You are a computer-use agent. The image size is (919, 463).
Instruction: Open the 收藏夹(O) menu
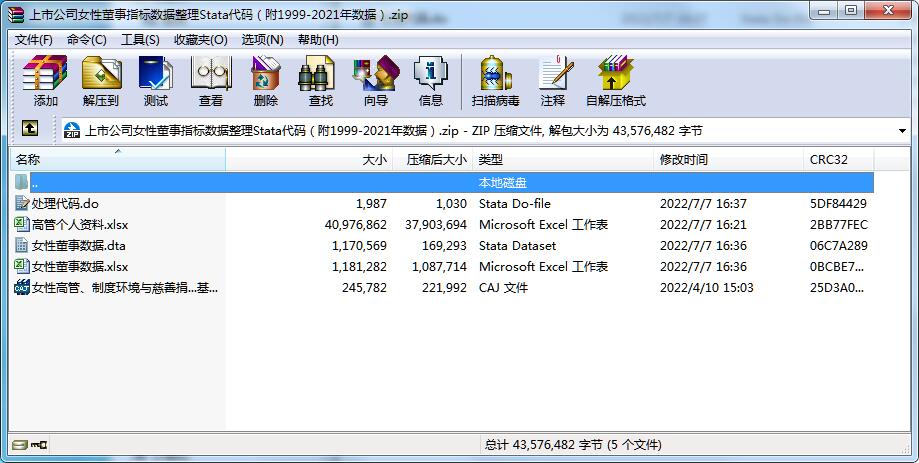pos(200,40)
